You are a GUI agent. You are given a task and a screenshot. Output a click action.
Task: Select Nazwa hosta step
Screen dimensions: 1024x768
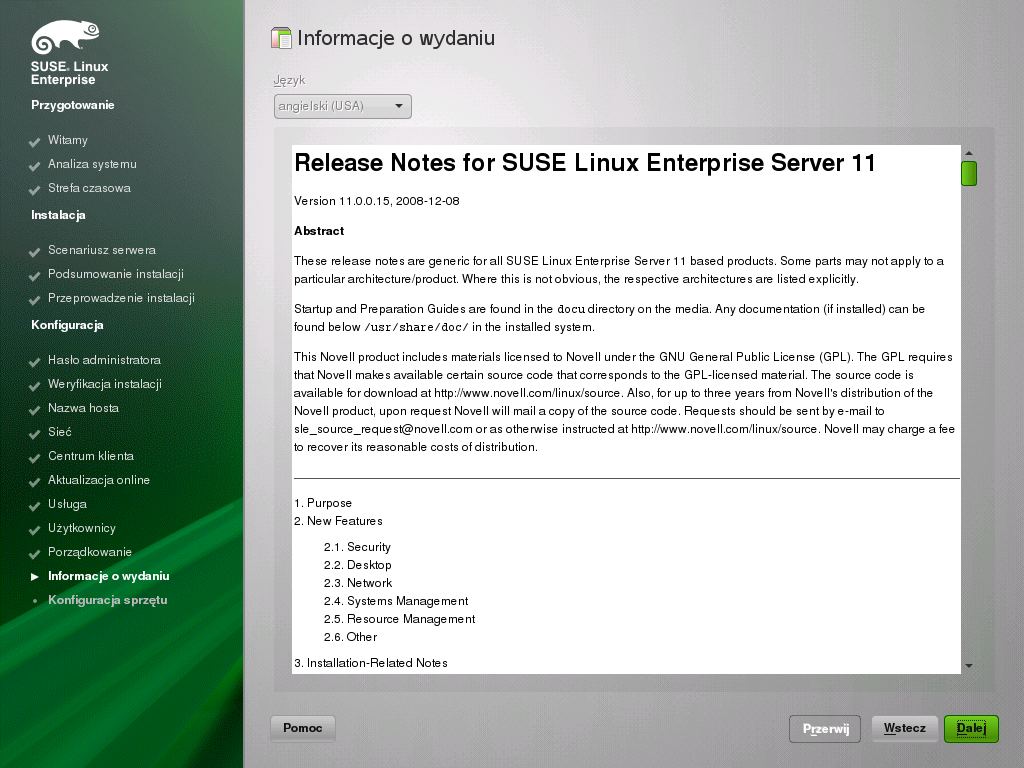(x=83, y=408)
